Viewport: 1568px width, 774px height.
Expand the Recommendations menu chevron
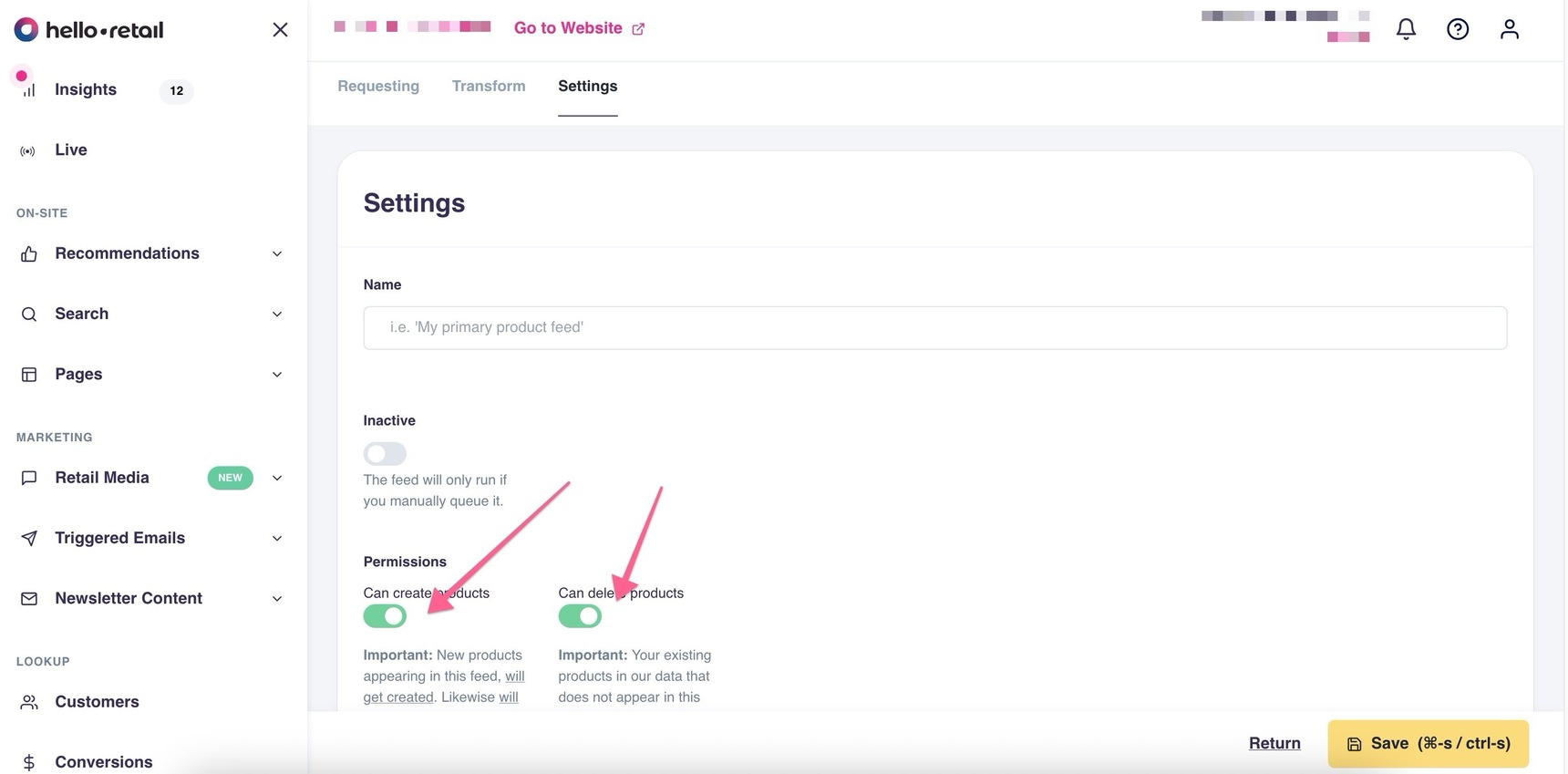277,254
